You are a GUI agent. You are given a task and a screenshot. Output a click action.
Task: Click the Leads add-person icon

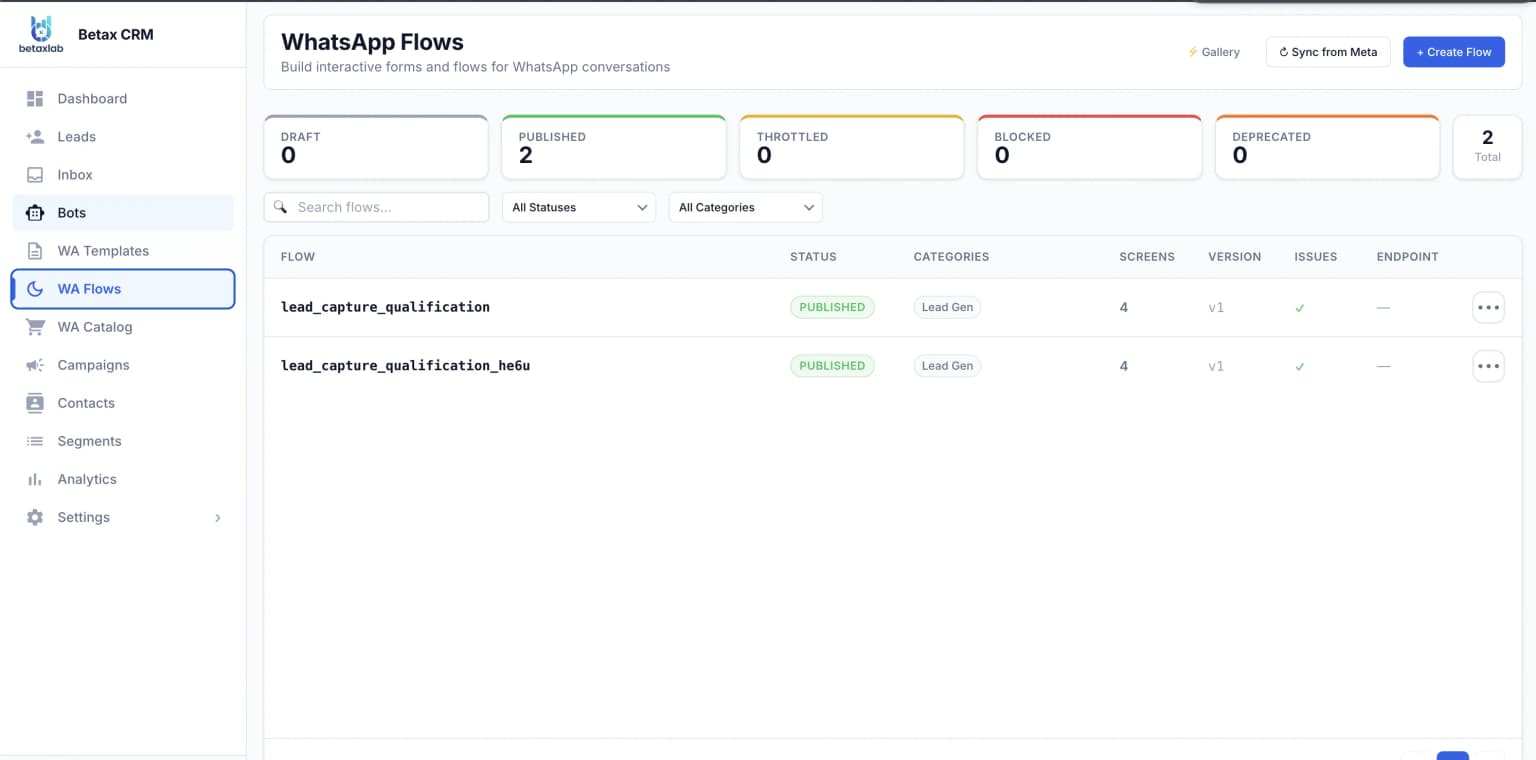tap(35, 136)
